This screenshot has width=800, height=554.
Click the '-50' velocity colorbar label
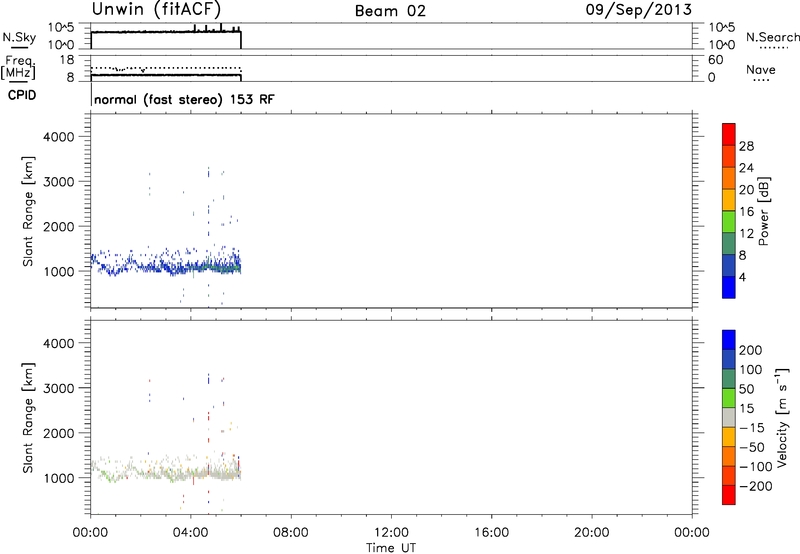point(751,447)
